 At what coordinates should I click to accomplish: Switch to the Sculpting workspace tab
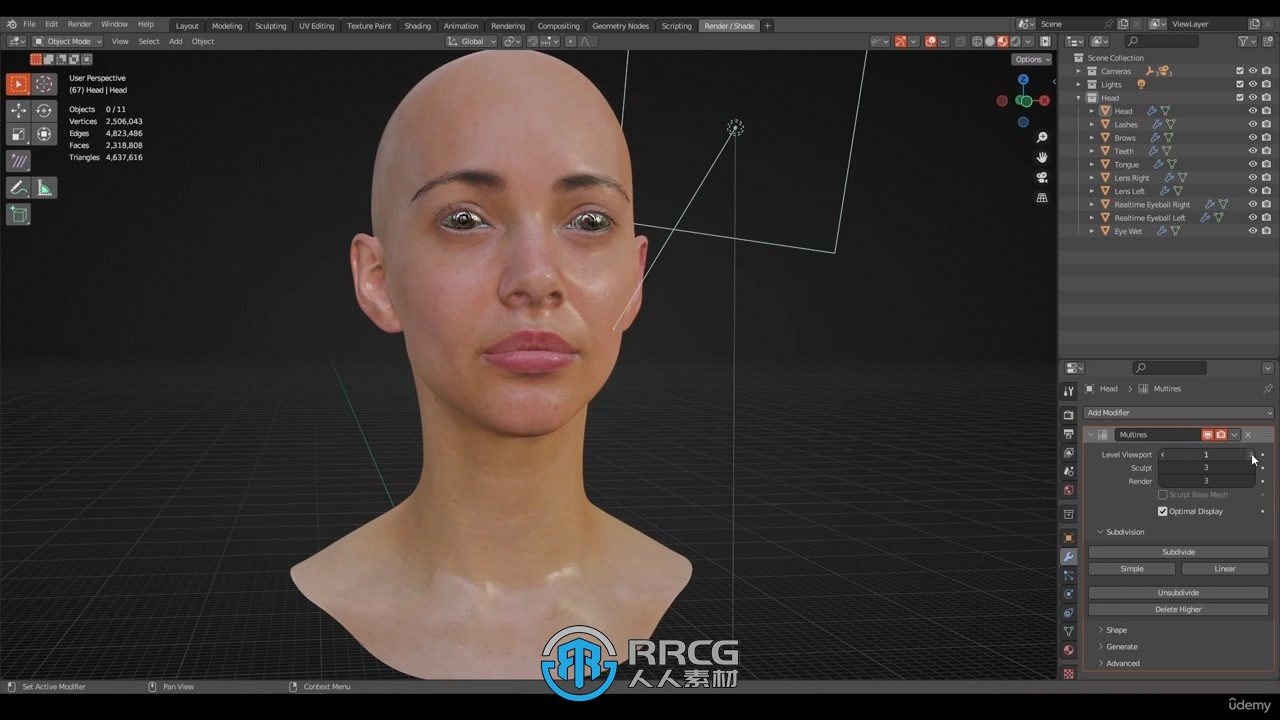(270, 25)
